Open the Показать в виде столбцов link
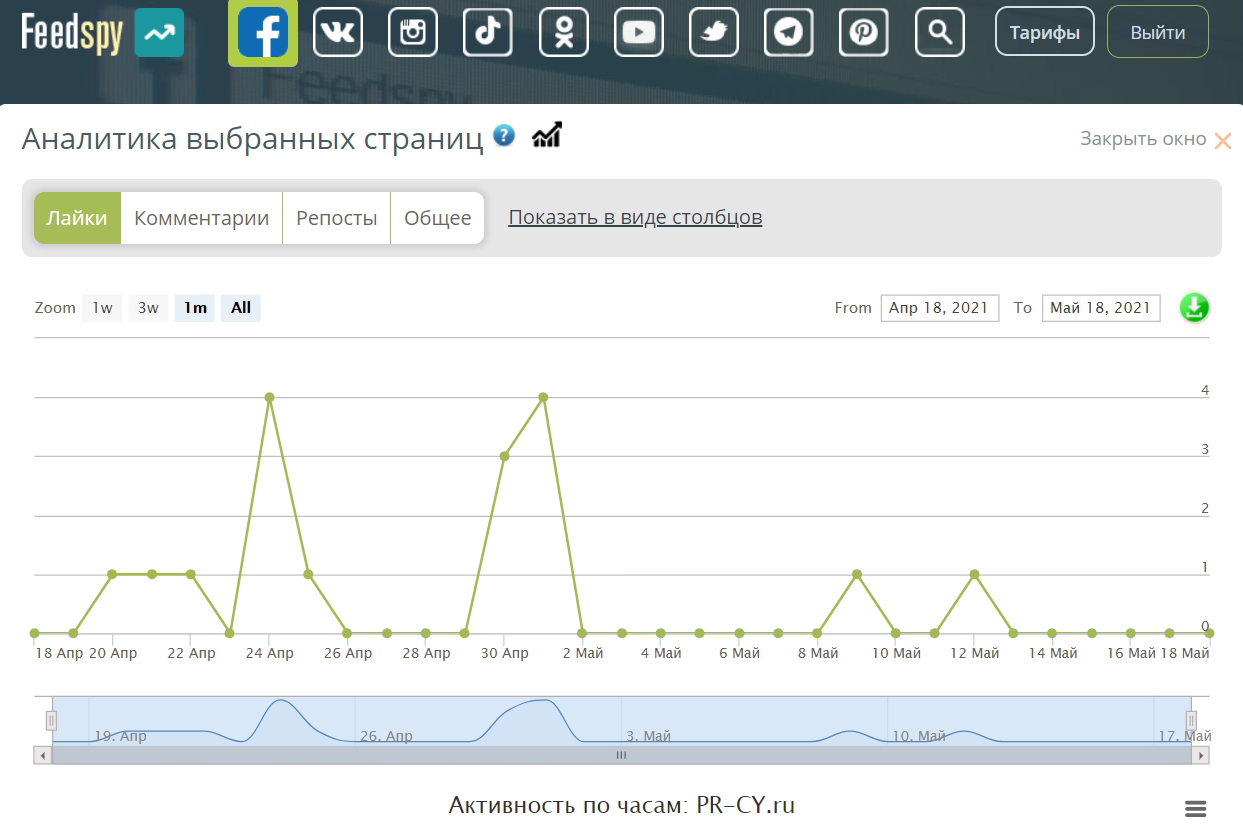Viewport: 1243px width, 829px height. [x=635, y=217]
